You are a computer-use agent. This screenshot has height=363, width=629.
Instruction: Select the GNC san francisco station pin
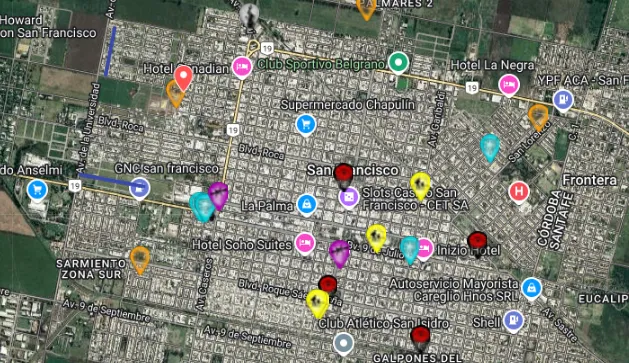(x=140, y=188)
